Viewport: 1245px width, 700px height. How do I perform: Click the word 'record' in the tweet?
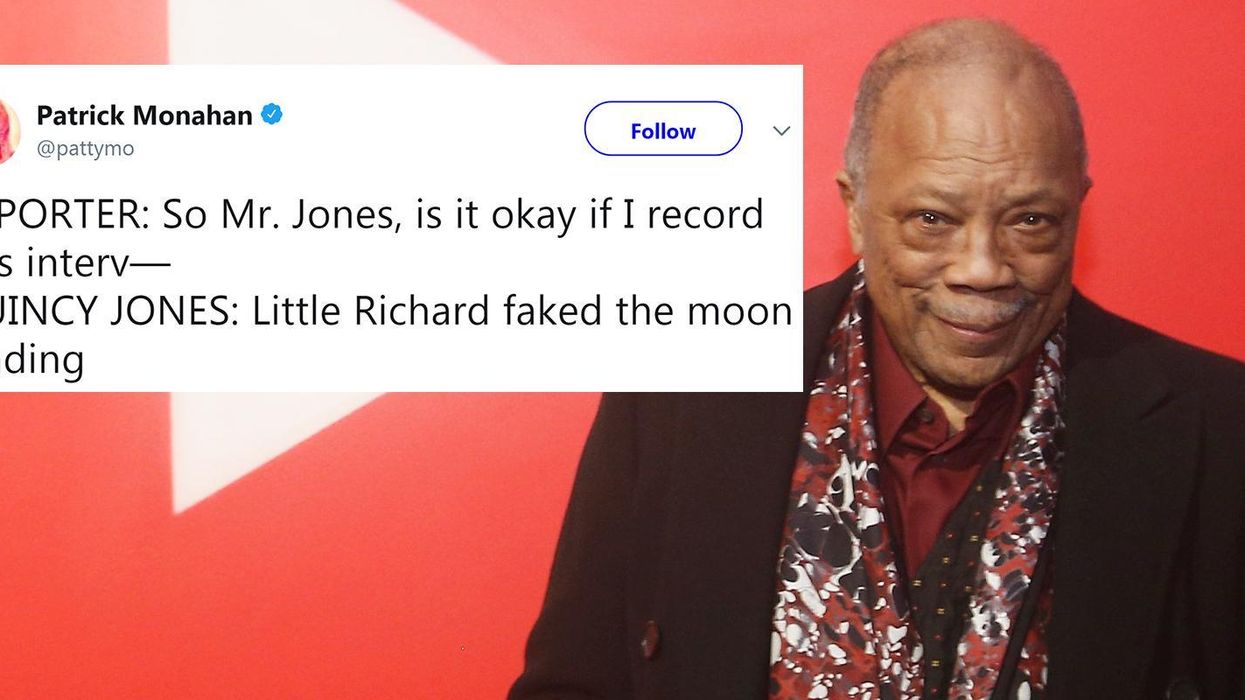(x=704, y=216)
